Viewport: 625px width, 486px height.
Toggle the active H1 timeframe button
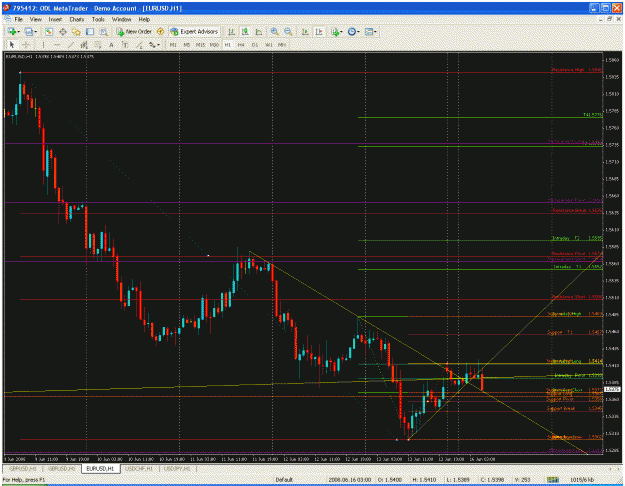point(228,45)
